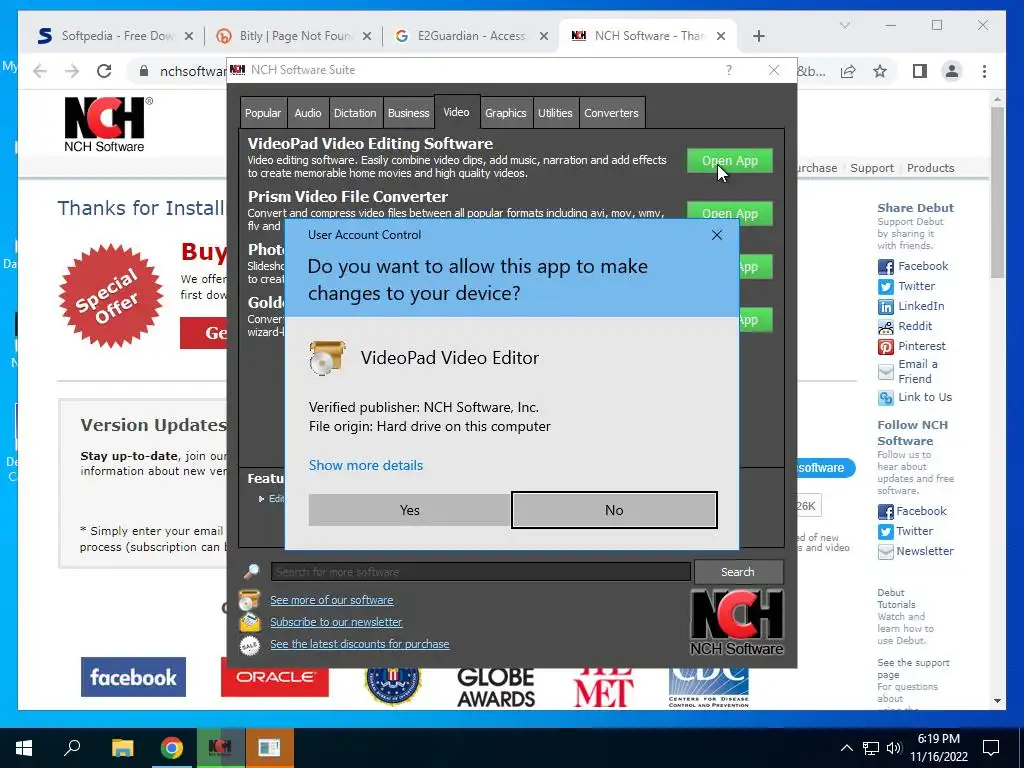Click Products link on NCH webpage
The width and height of the screenshot is (1024, 768).
click(930, 168)
